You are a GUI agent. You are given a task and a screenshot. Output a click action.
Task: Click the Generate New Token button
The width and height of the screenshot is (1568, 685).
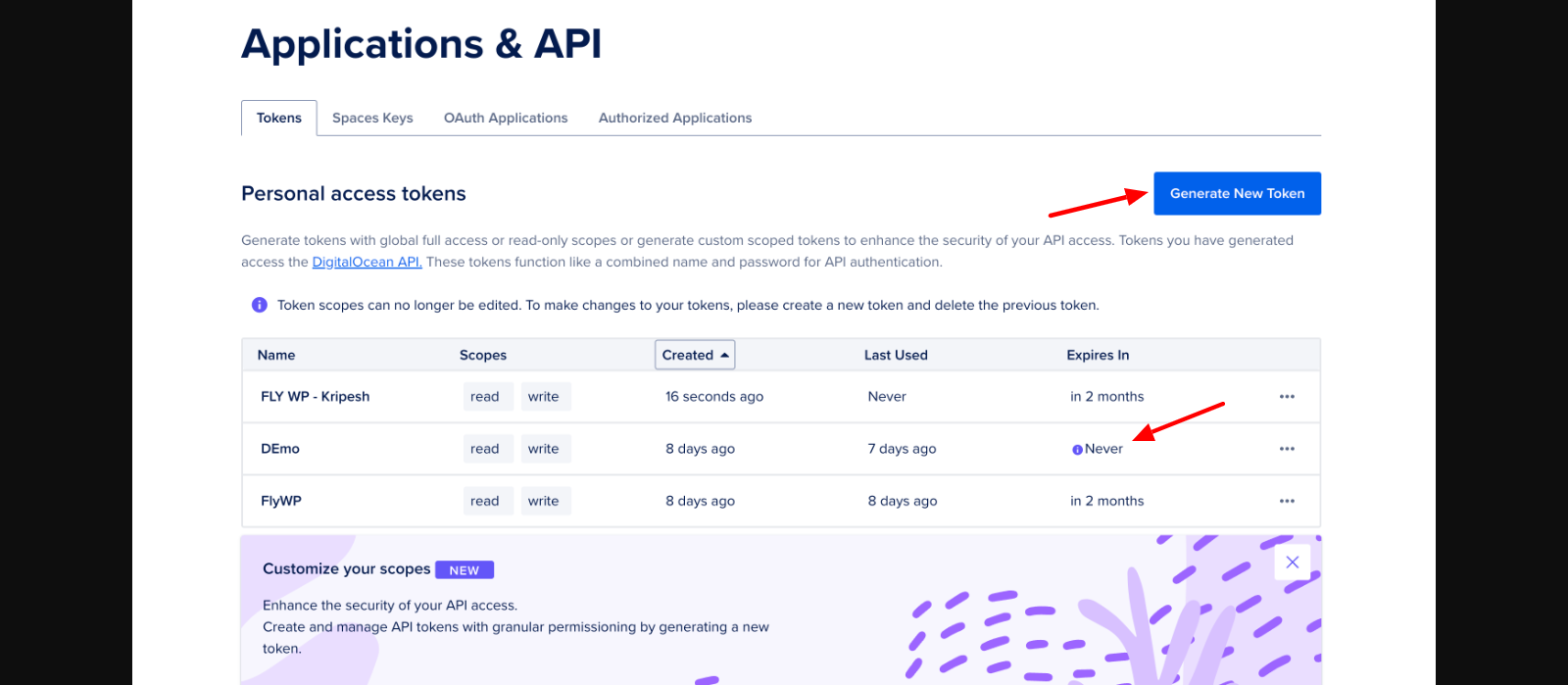coord(1237,193)
